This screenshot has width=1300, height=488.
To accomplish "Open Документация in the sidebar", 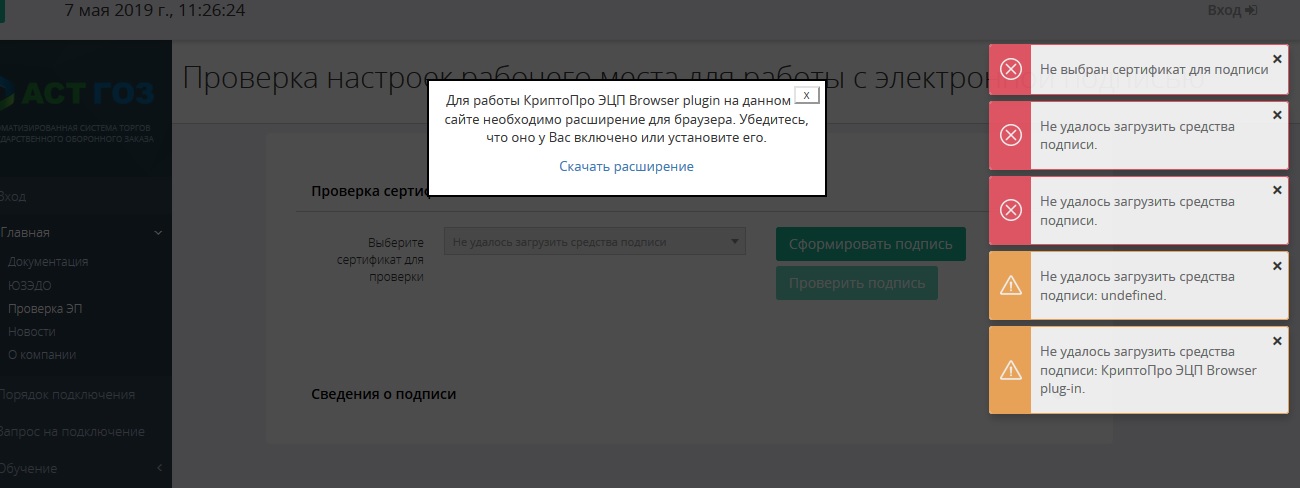I will click(x=48, y=262).
